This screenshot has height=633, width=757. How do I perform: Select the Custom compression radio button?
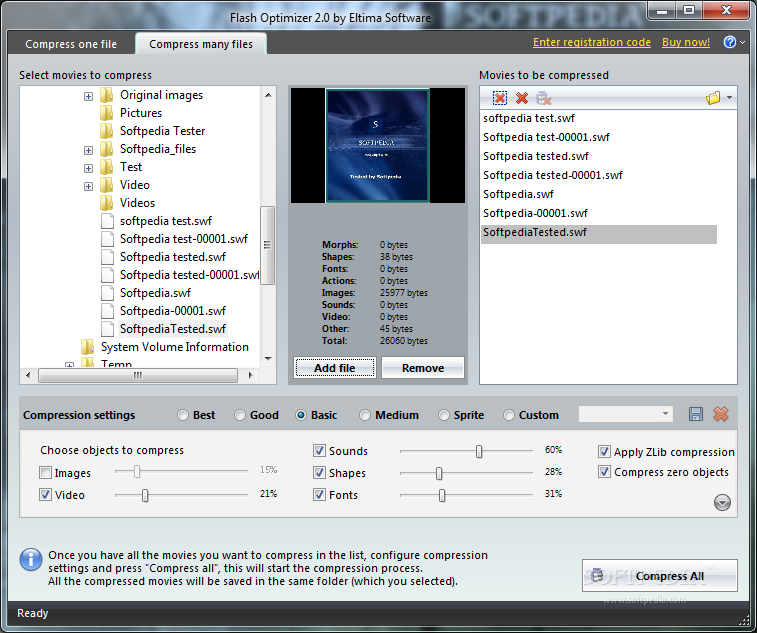click(x=508, y=415)
